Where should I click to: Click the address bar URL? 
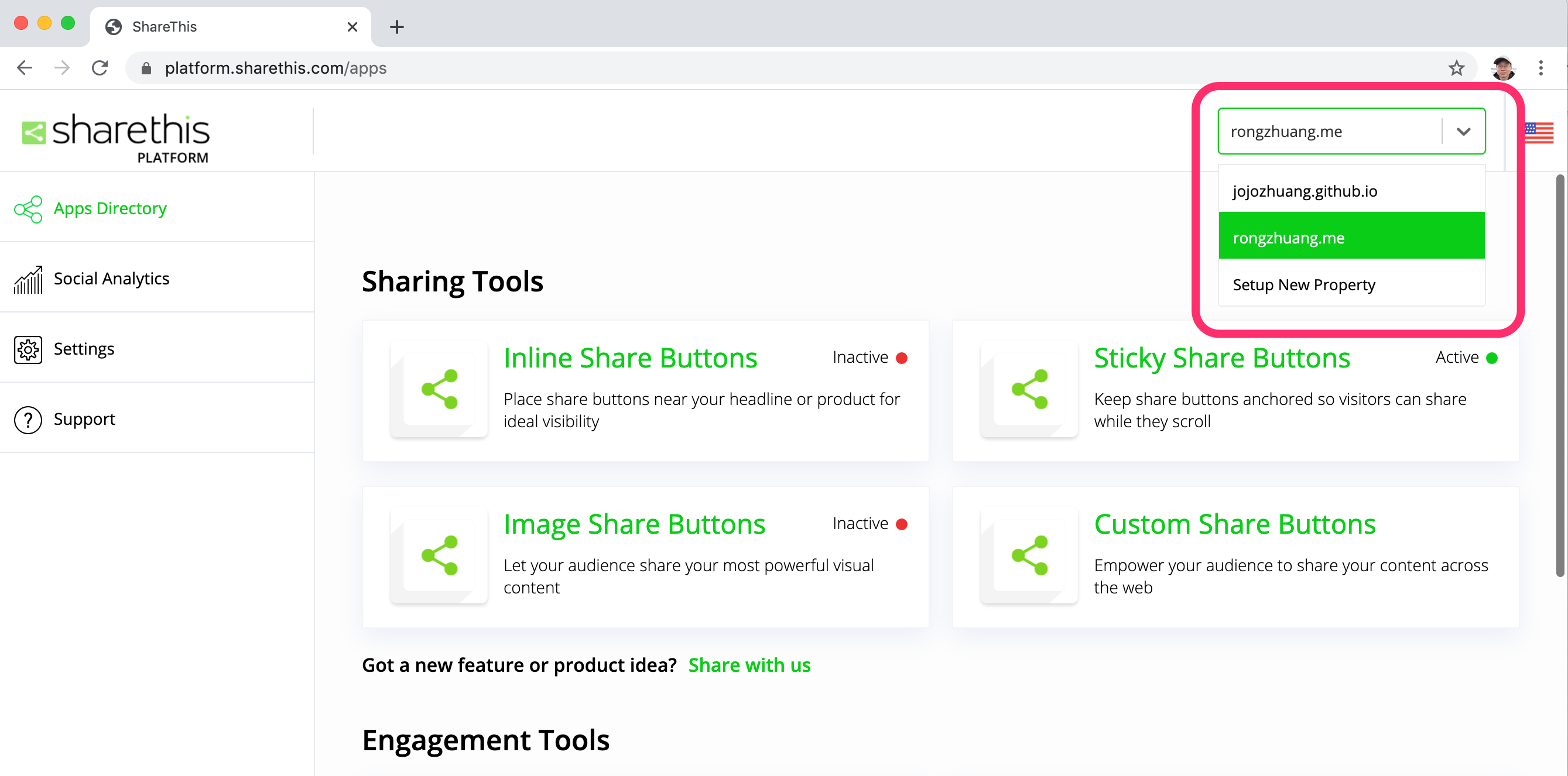276,68
